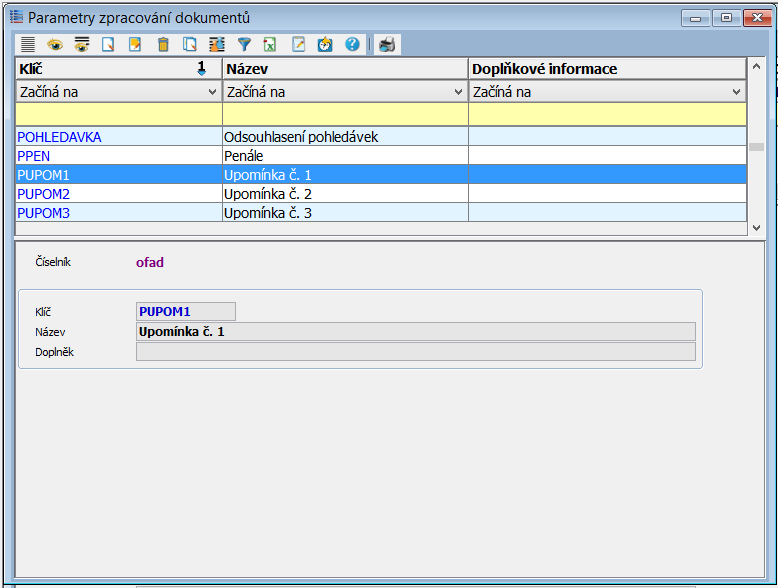The image size is (778, 588).
Task: Click the printer icon in toolbar
Action: [387, 44]
